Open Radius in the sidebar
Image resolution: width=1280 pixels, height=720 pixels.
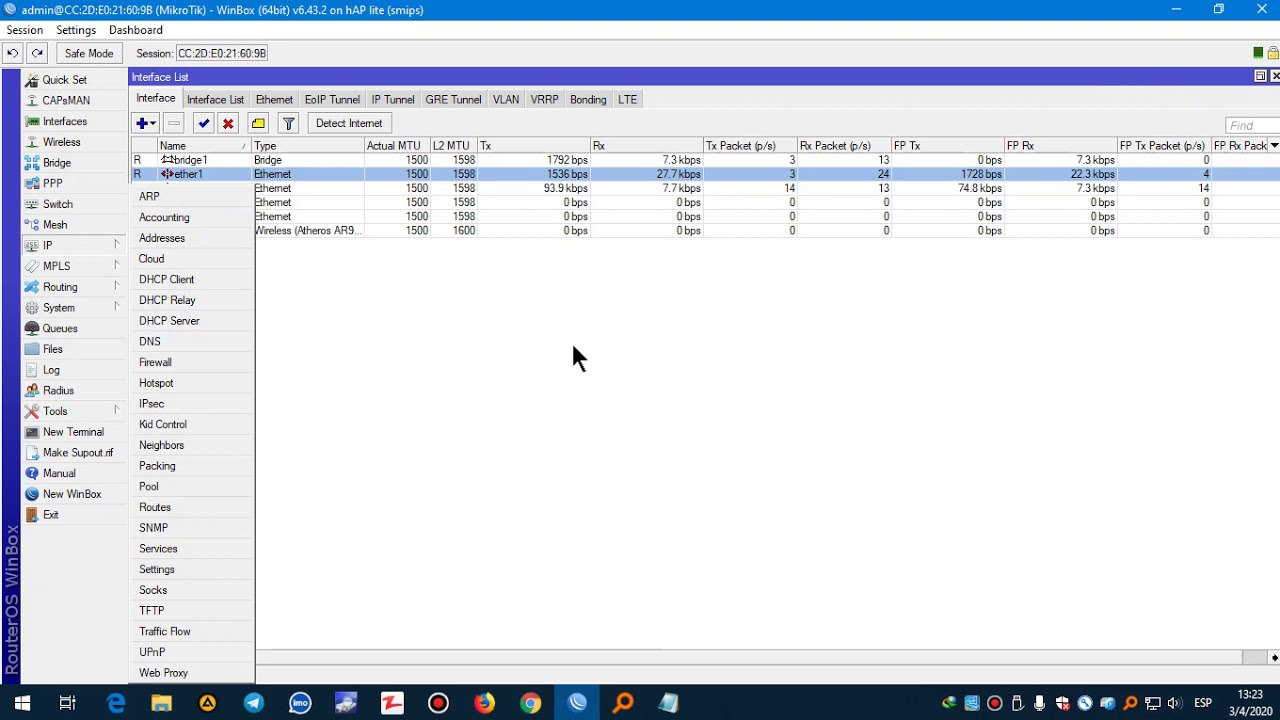[x=58, y=391]
